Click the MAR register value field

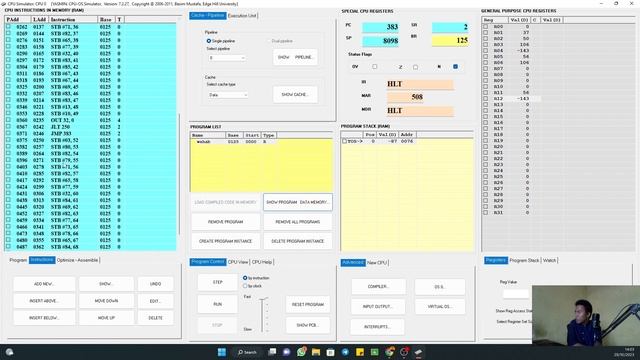405,97
